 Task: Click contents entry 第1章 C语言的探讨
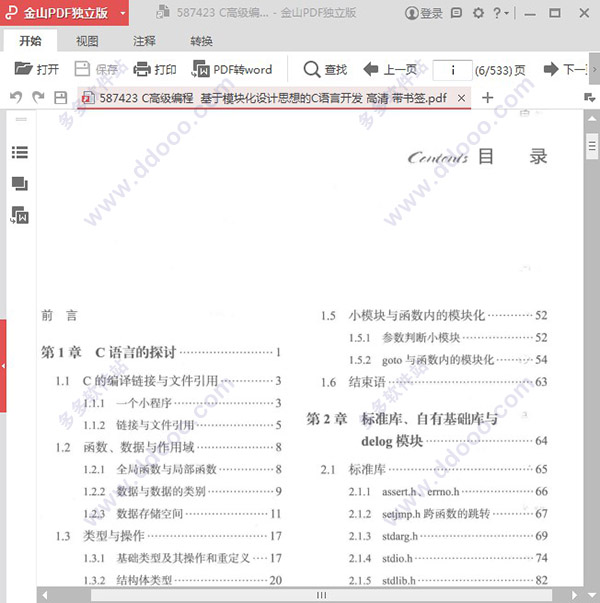tap(161, 352)
